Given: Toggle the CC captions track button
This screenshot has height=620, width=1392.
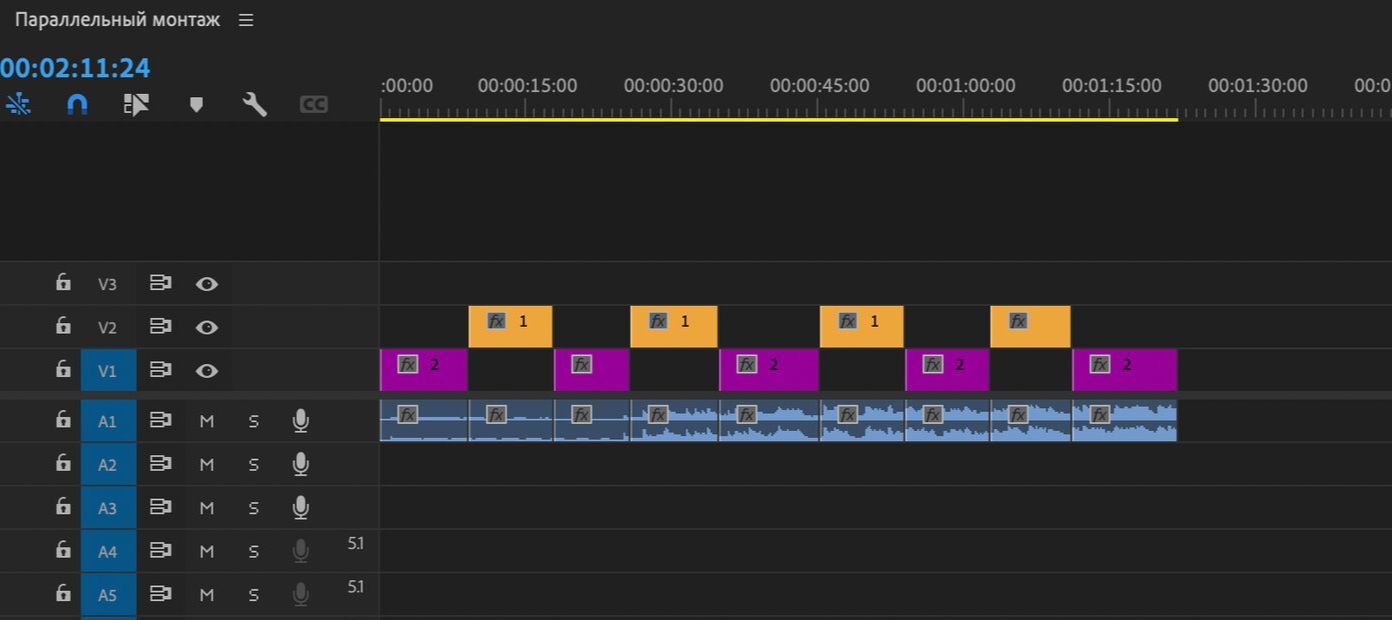Looking at the screenshot, I should [314, 104].
